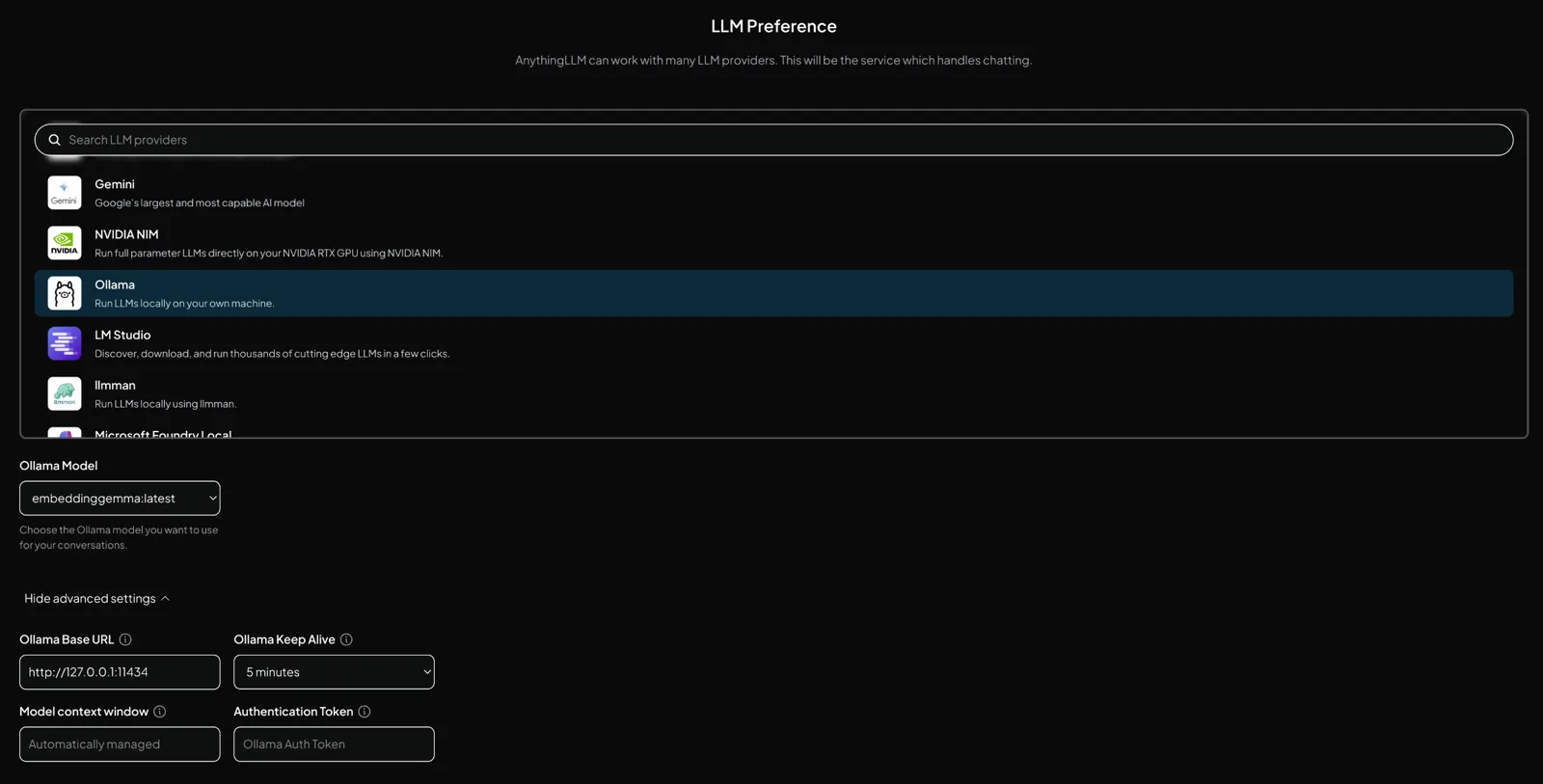Click the search magnifier icon

tap(55, 140)
